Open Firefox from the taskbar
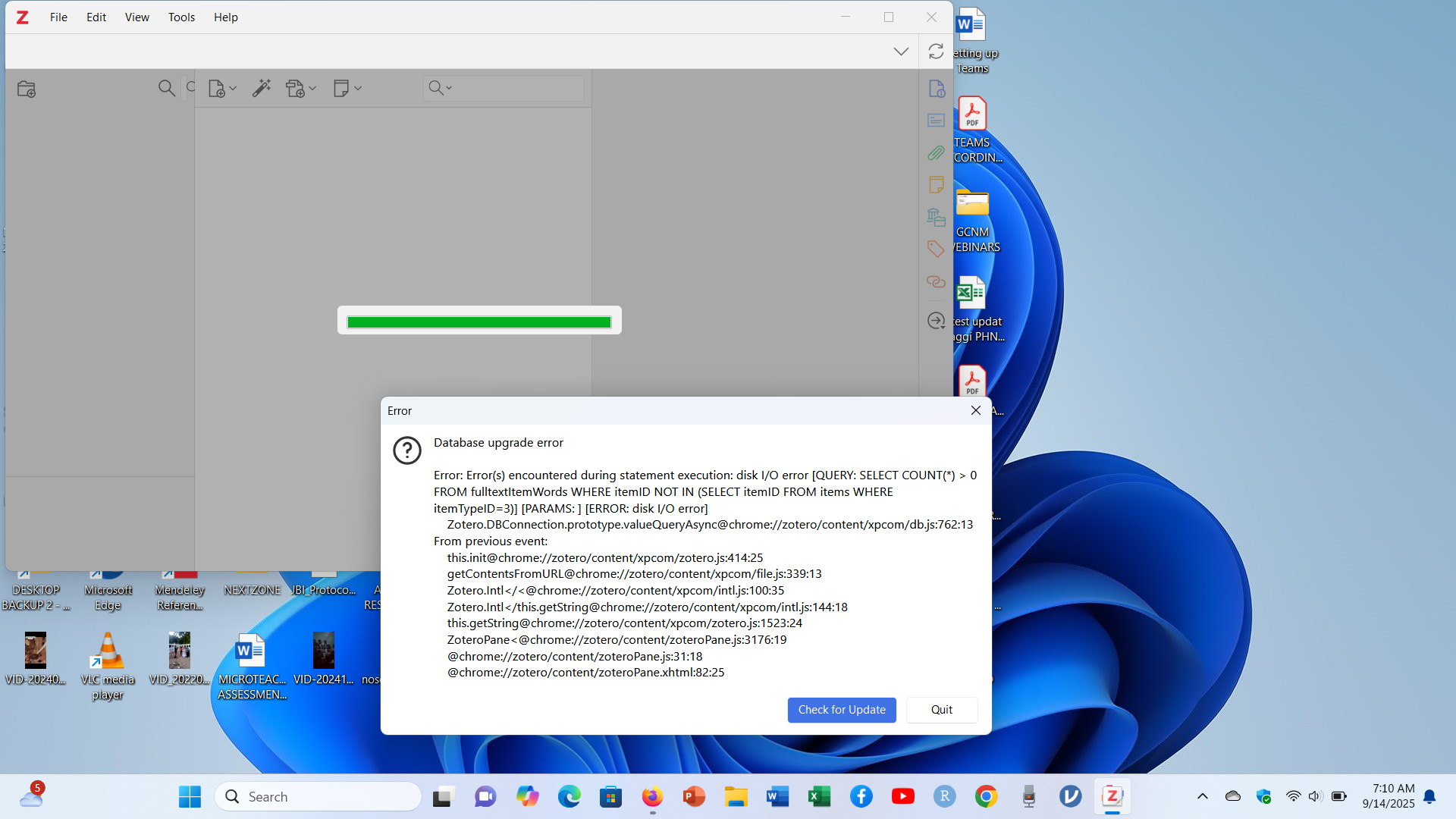 652,796
